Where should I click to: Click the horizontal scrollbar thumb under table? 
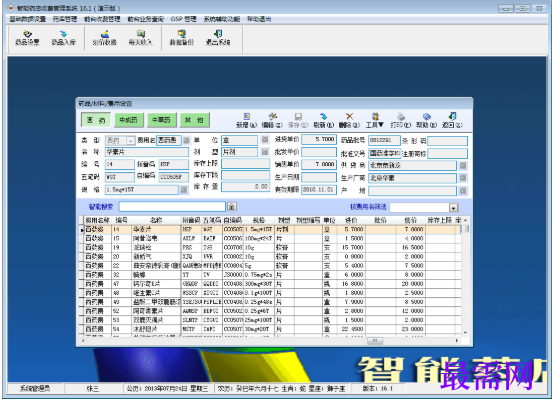coord(375,340)
